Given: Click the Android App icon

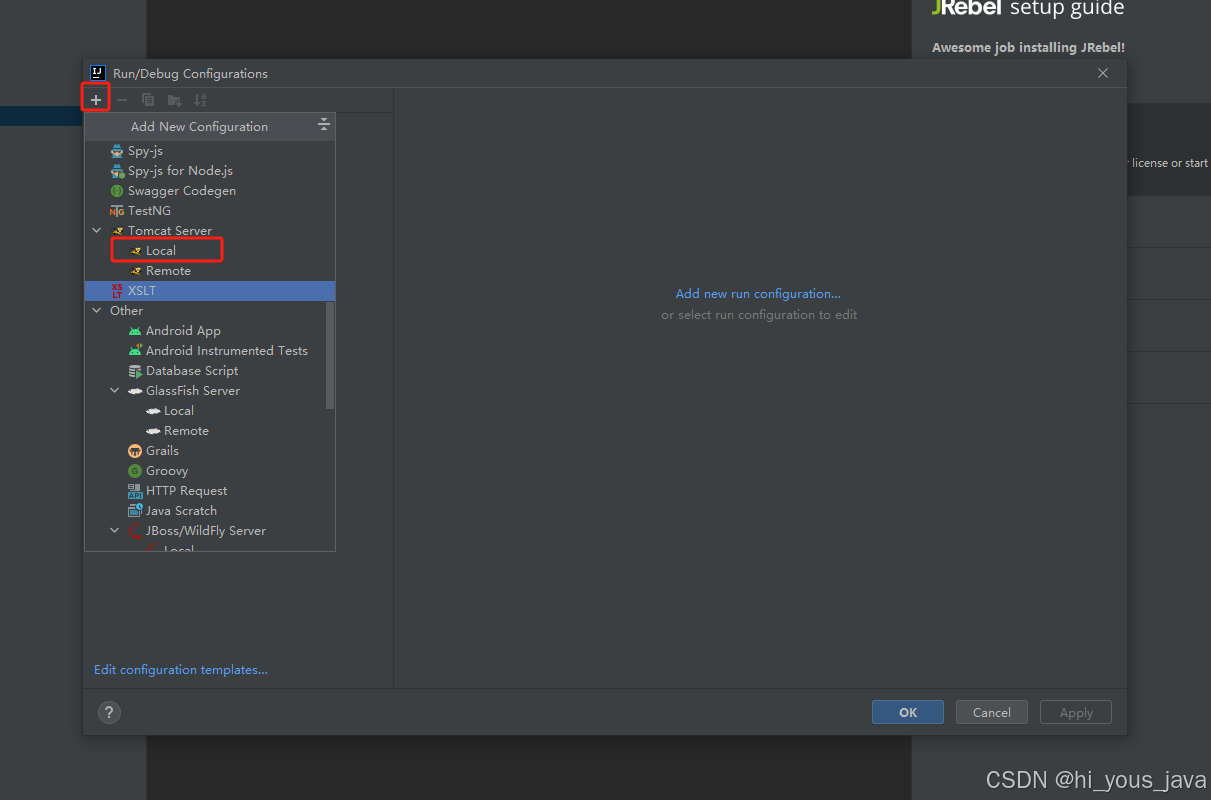Looking at the screenshot, I should click(x=135, y=331).
